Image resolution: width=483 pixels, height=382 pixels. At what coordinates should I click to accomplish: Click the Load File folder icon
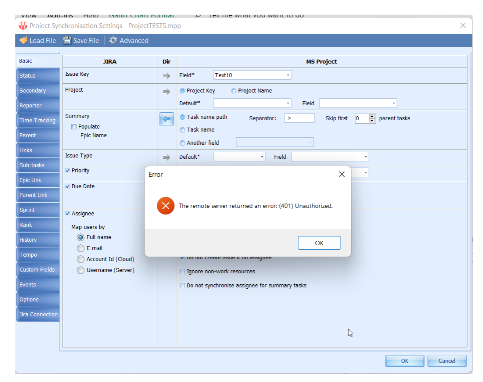click(x=23, y=40)
